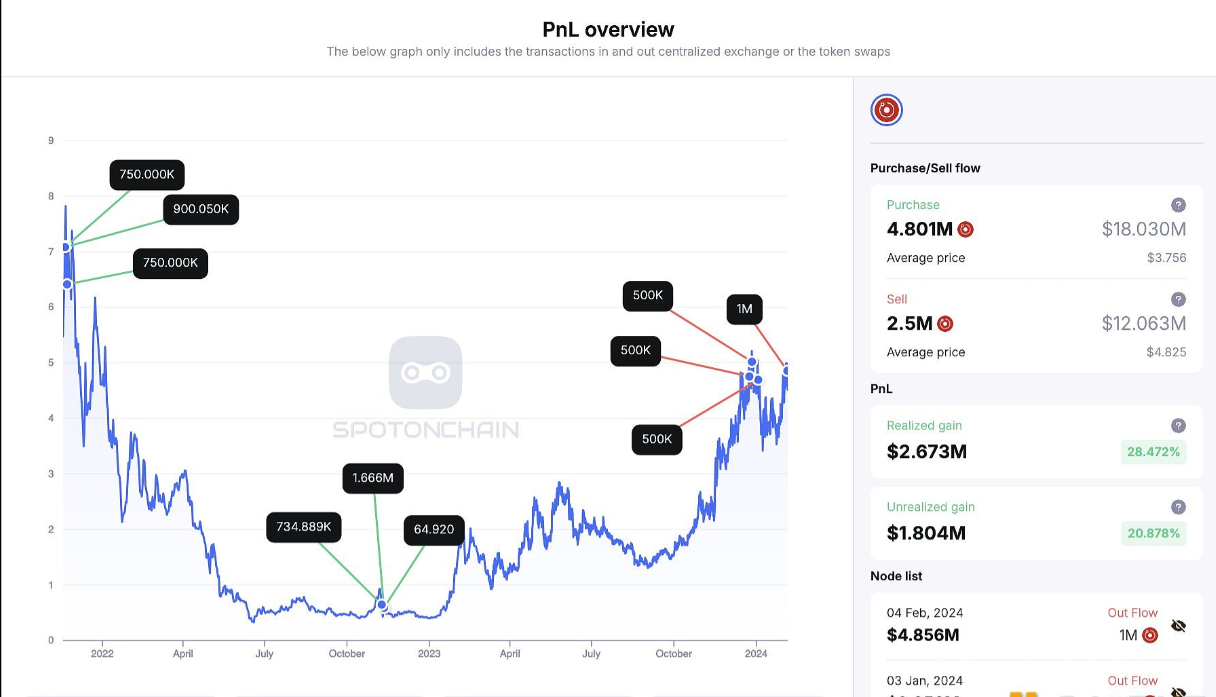Click the token icon next to 1M Out Flow
The width and height of the screenshot is (1216, 697).
click(1150, 635)
